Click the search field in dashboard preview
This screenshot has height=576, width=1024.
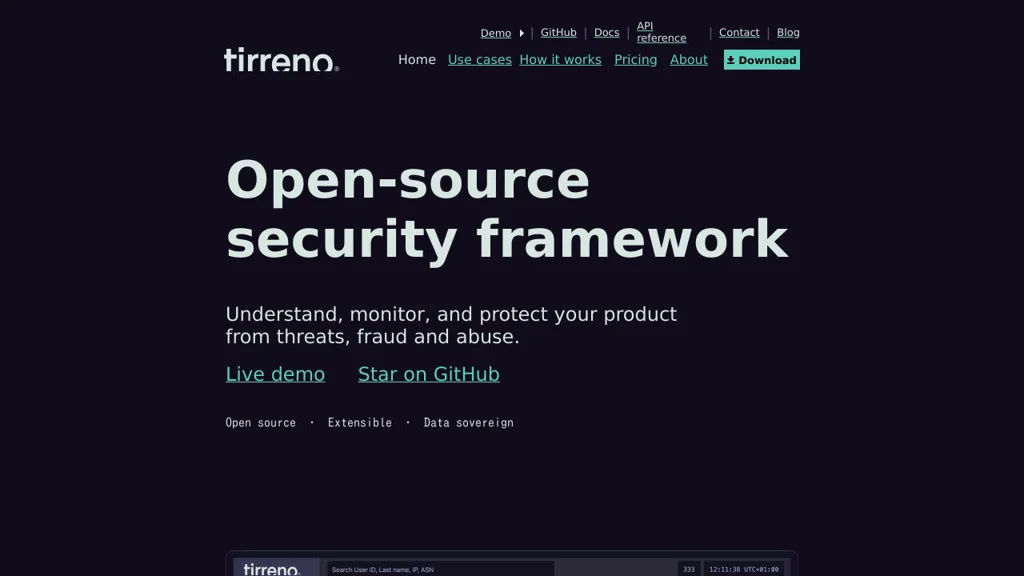pos(441,569)
